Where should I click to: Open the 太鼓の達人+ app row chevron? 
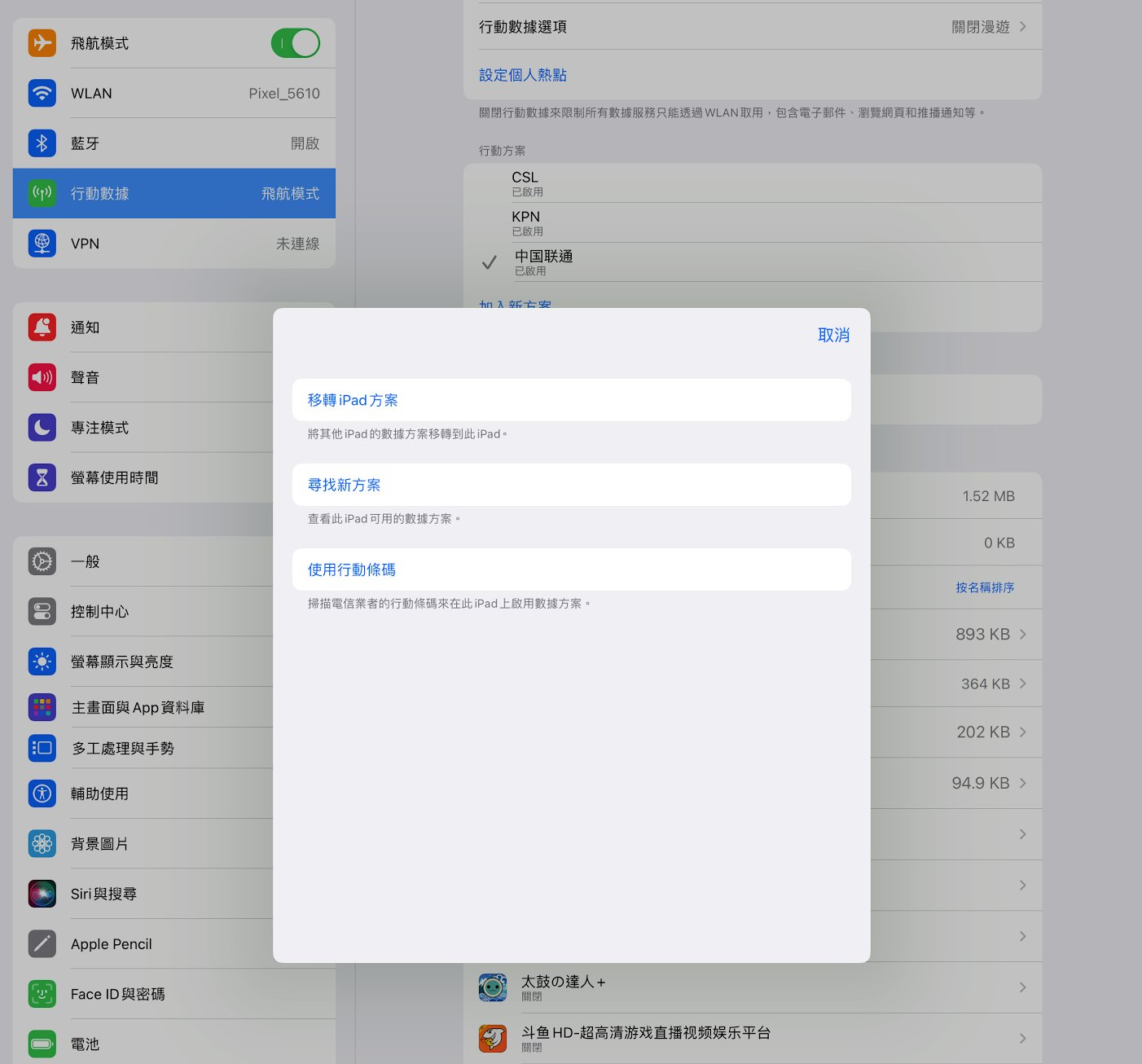point(1022,987)
